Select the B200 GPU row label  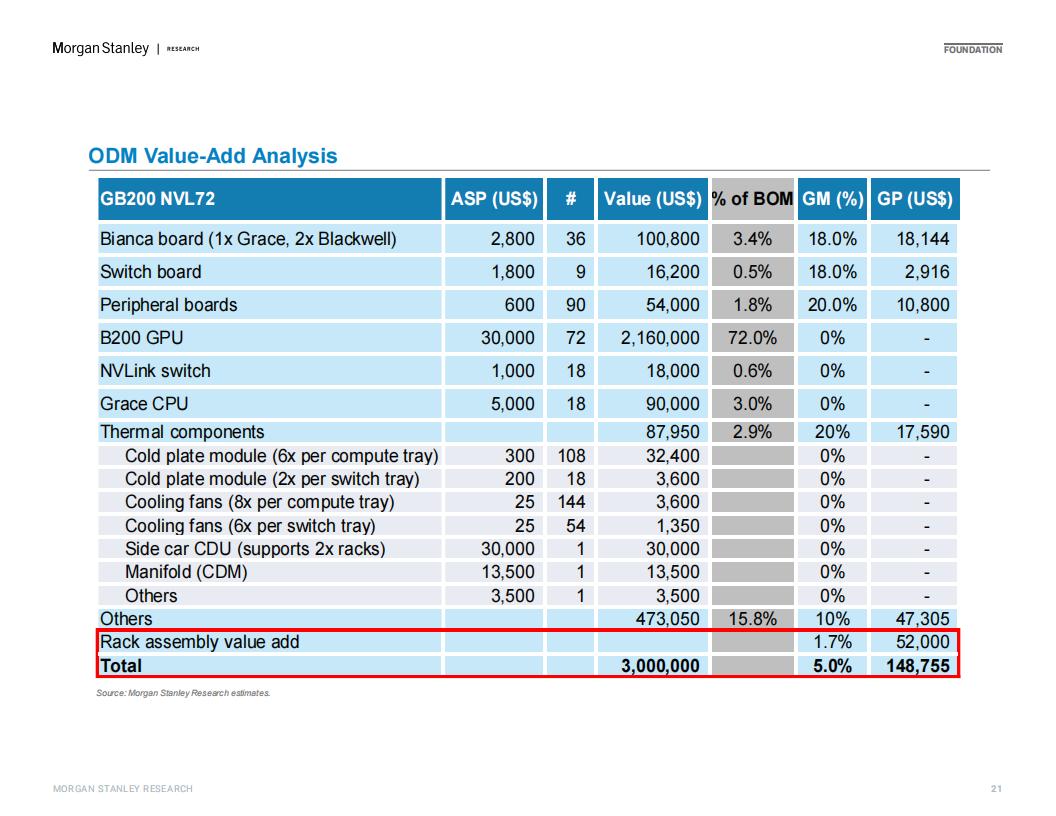coord(141,338)
